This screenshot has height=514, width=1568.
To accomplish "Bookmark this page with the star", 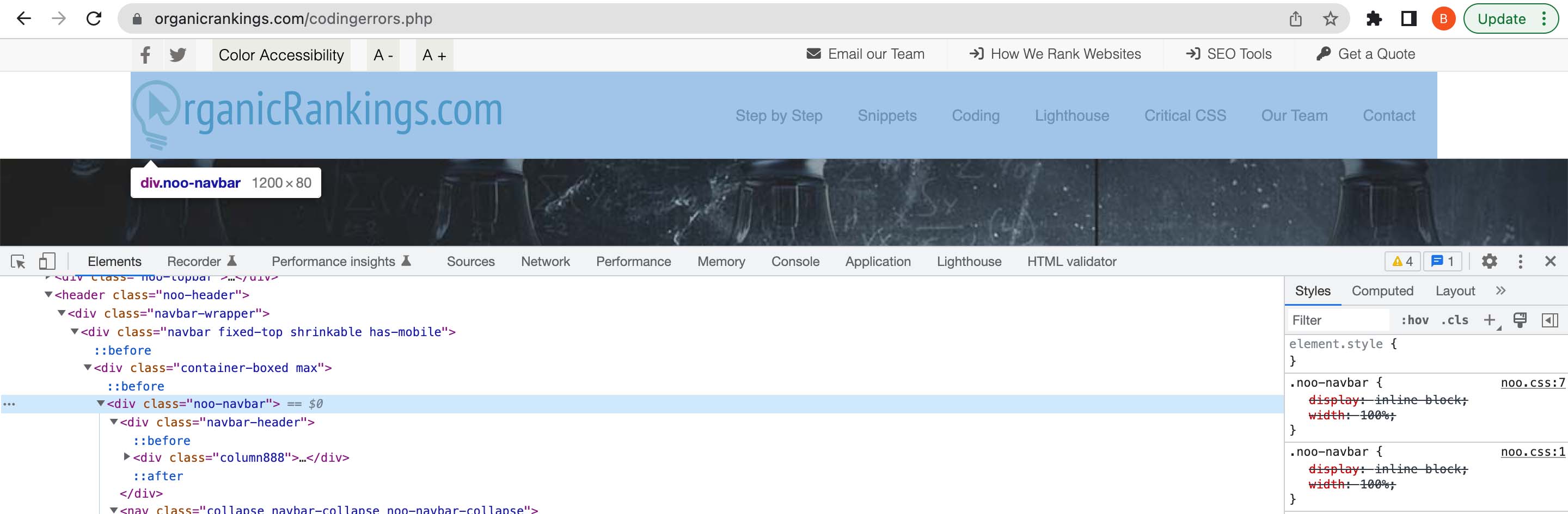I will click(1330, 19).
